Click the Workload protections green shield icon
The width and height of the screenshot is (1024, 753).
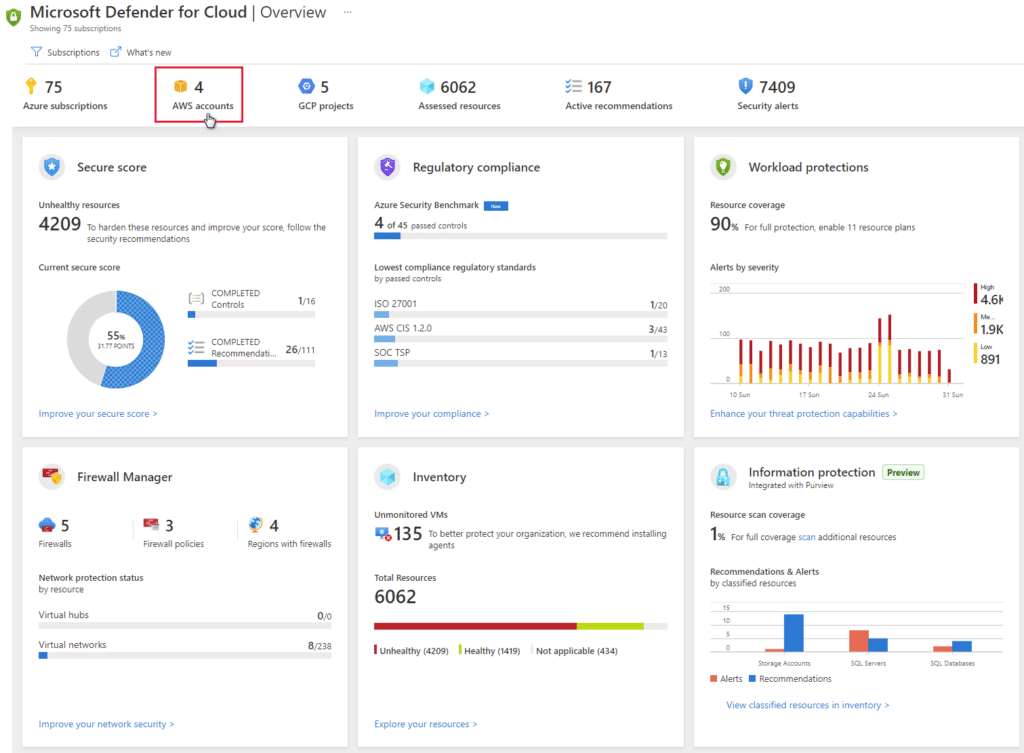pos(723,167)
